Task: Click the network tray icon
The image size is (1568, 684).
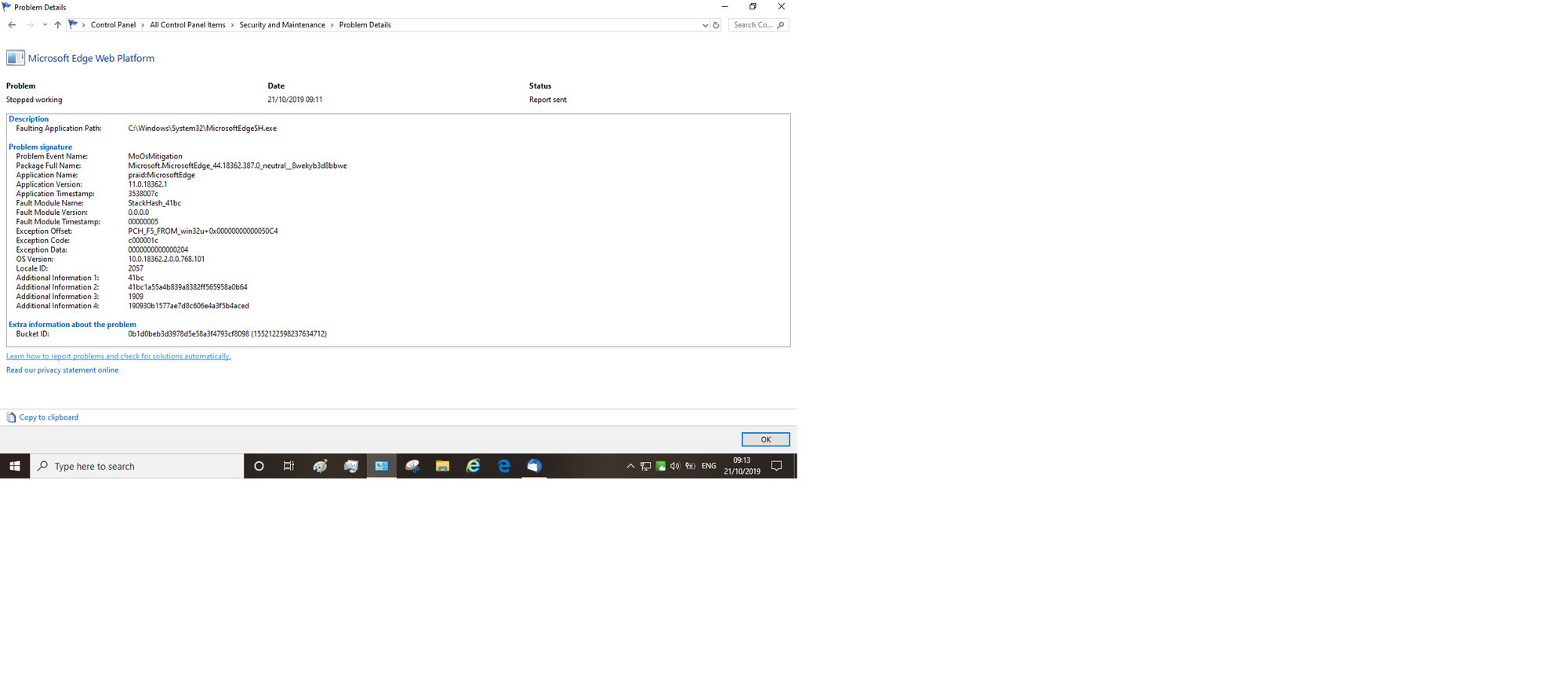Action: [x=645, y=466]
